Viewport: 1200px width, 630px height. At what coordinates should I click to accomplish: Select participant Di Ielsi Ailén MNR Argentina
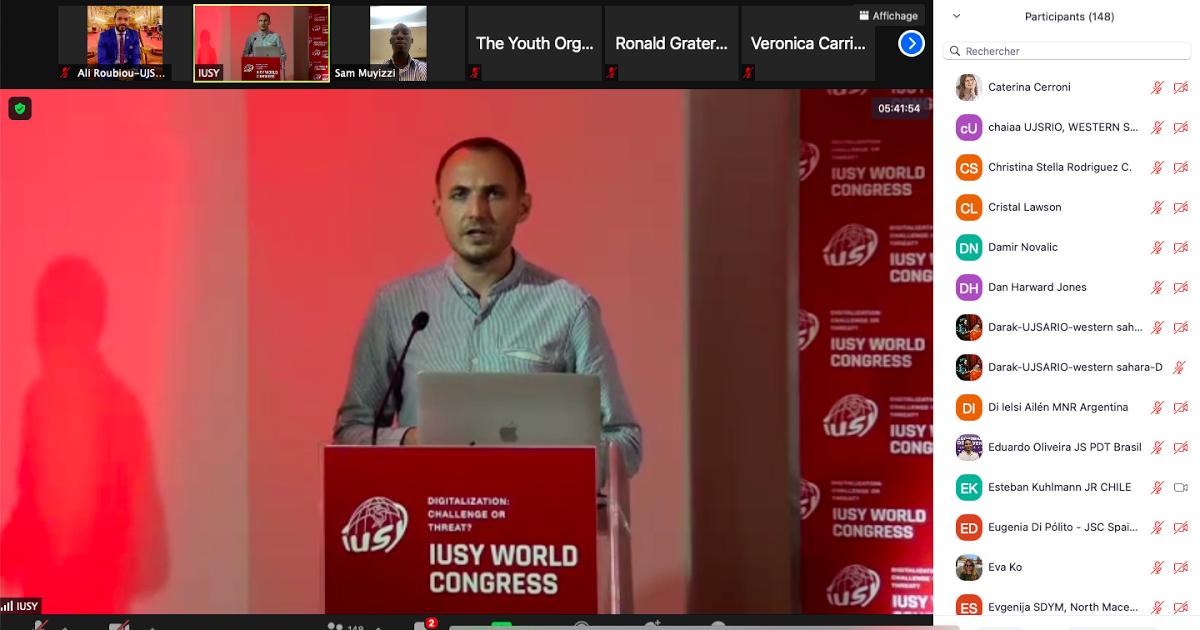[1067, 407]
